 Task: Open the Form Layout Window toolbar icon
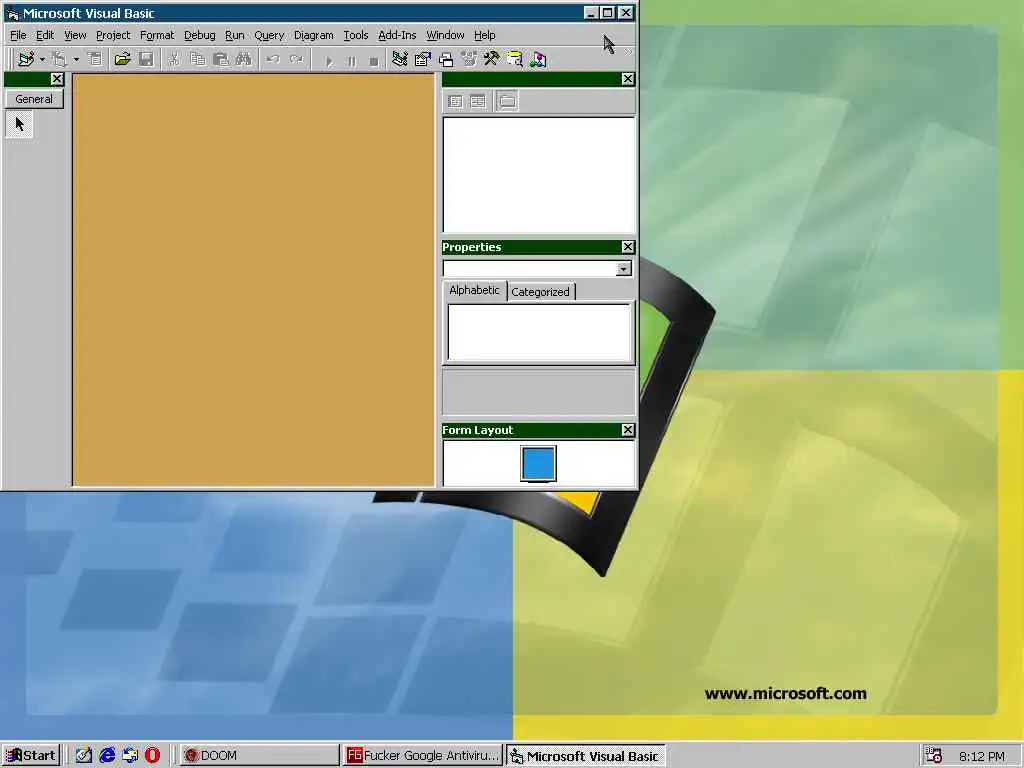pyautogui.click(x=446, y=59)
